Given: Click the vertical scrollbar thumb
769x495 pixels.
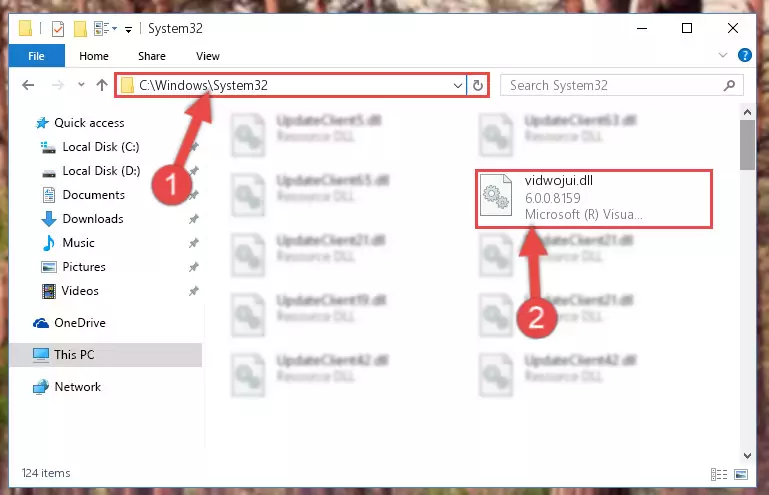Looking at the screenshot, I should click(x=747, y=145).
